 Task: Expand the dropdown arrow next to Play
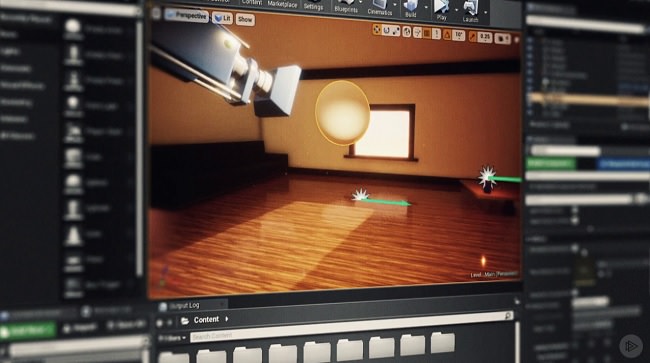(456, 10)
